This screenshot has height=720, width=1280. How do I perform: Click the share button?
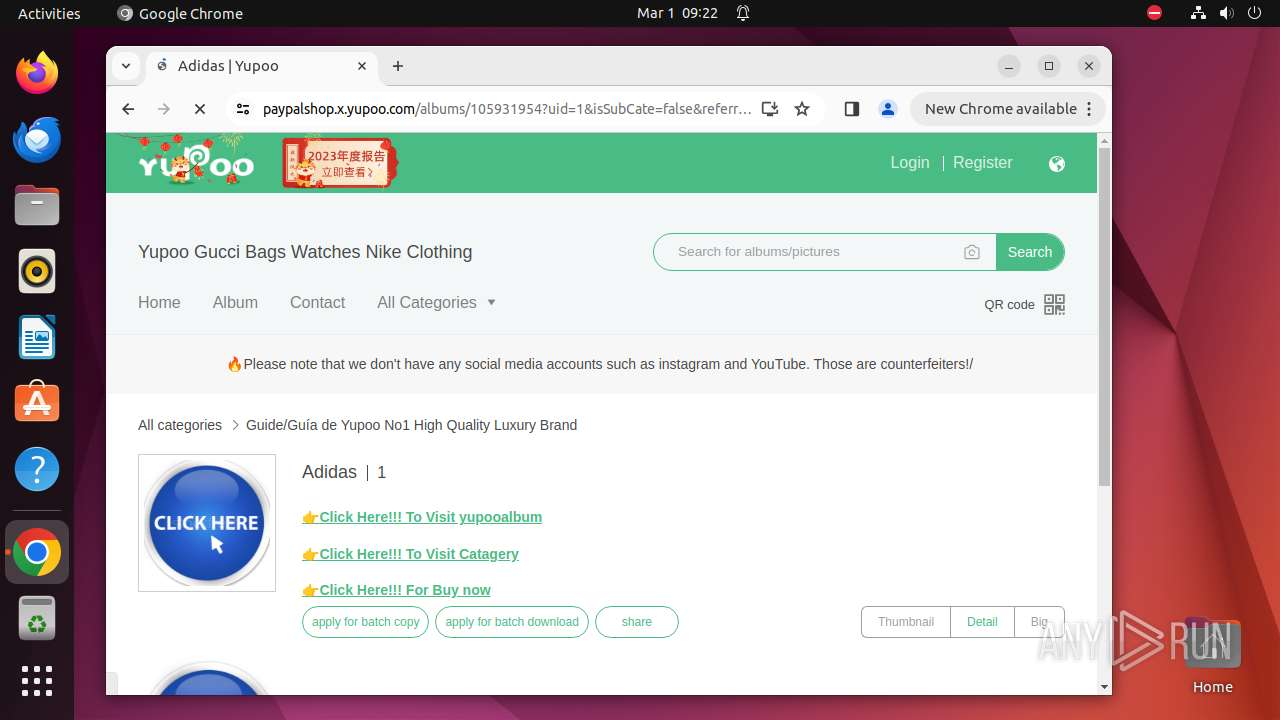(637, 622)
